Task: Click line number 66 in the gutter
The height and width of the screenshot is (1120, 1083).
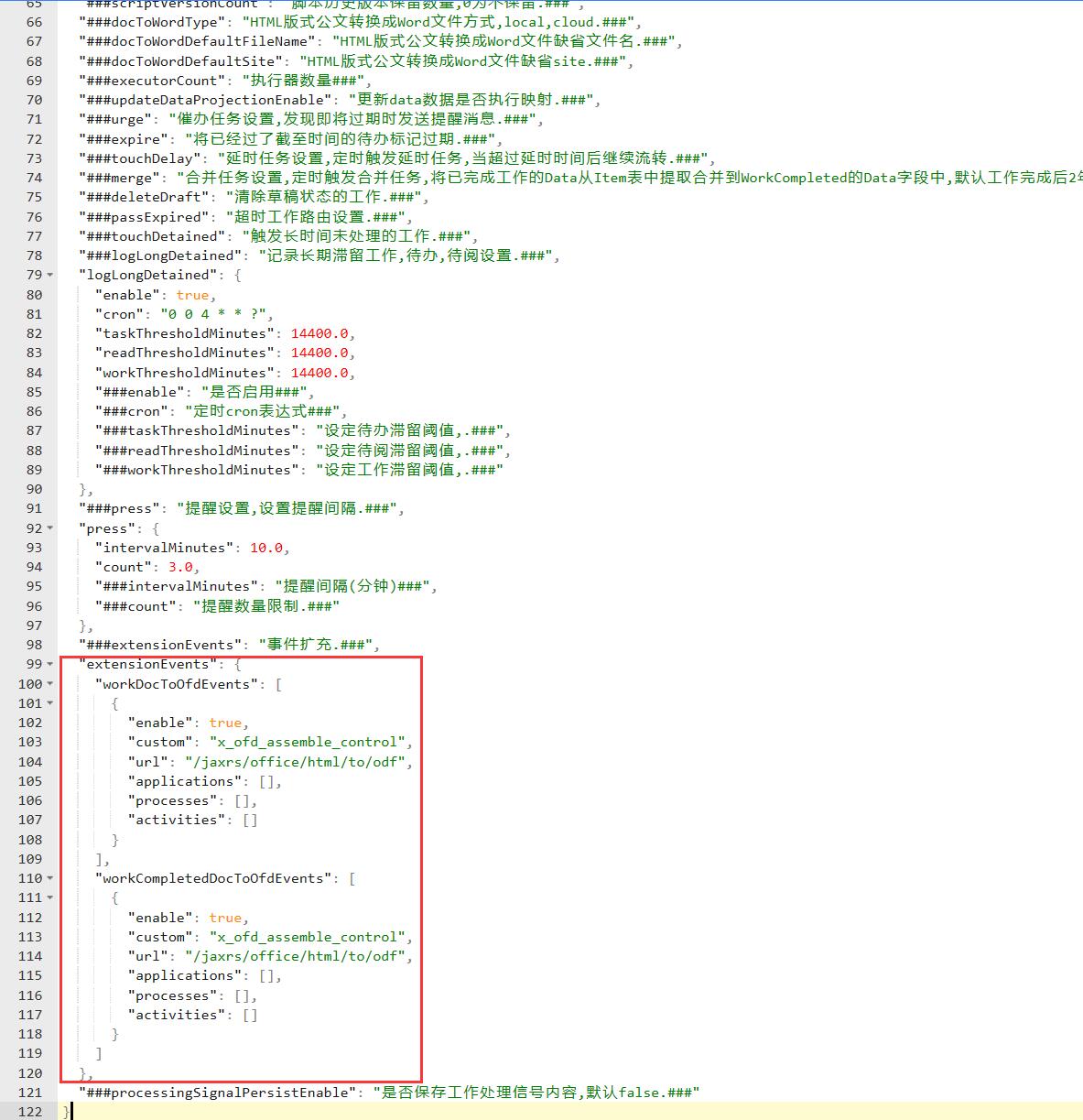Action: (34, 22)
